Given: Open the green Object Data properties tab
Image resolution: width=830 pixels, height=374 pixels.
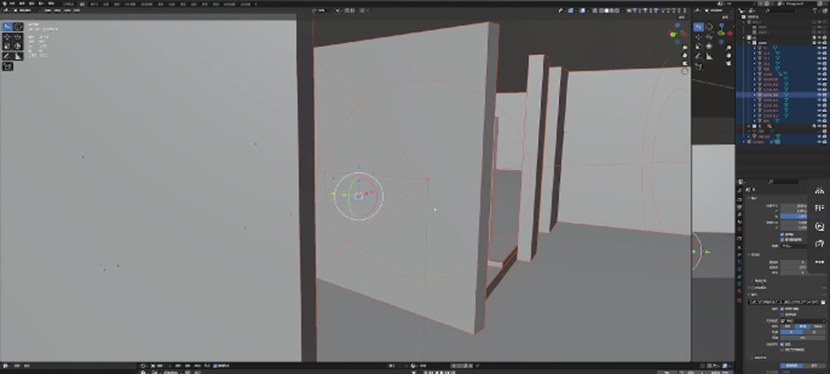Looking at the screenshot, I should 739,284.
